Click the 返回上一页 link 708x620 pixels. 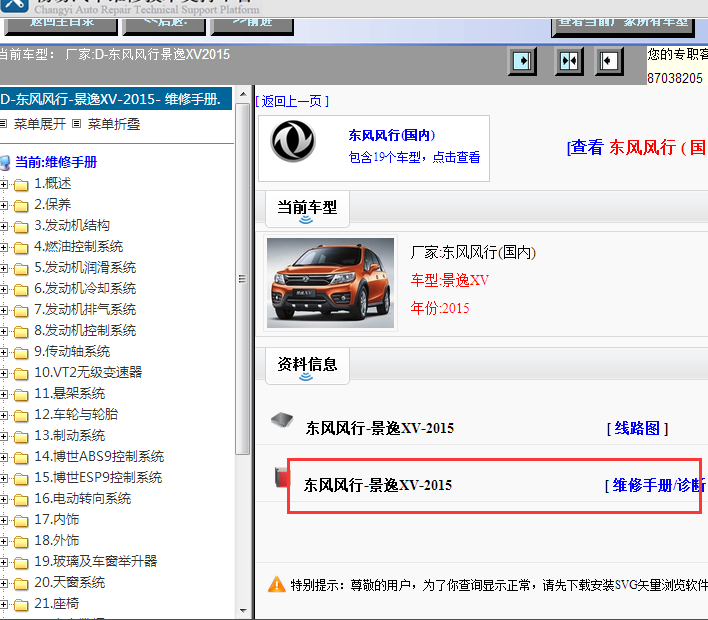[293, 101]
